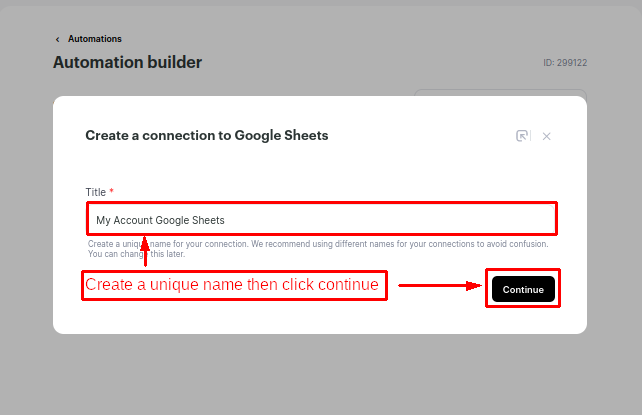The image size is (642, 415).
Task: Click the red 'Create a unique name' annotation
Action: point(232,285)
